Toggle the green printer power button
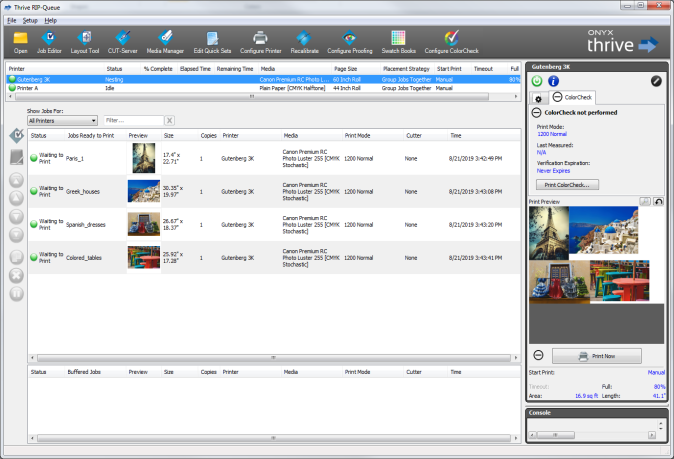 coord(538,81)
